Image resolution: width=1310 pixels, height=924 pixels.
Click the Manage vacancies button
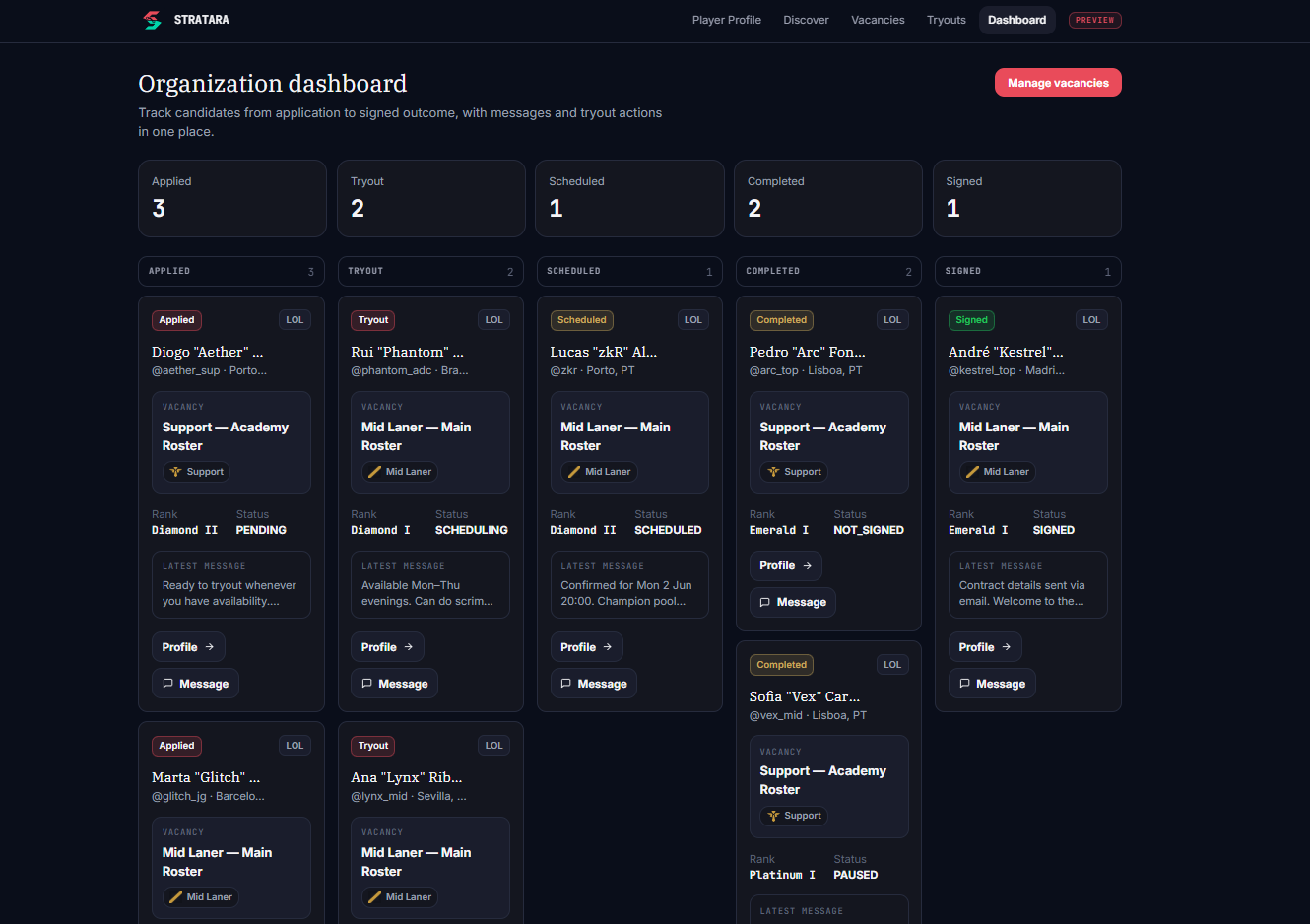(x=1058, y=83)
